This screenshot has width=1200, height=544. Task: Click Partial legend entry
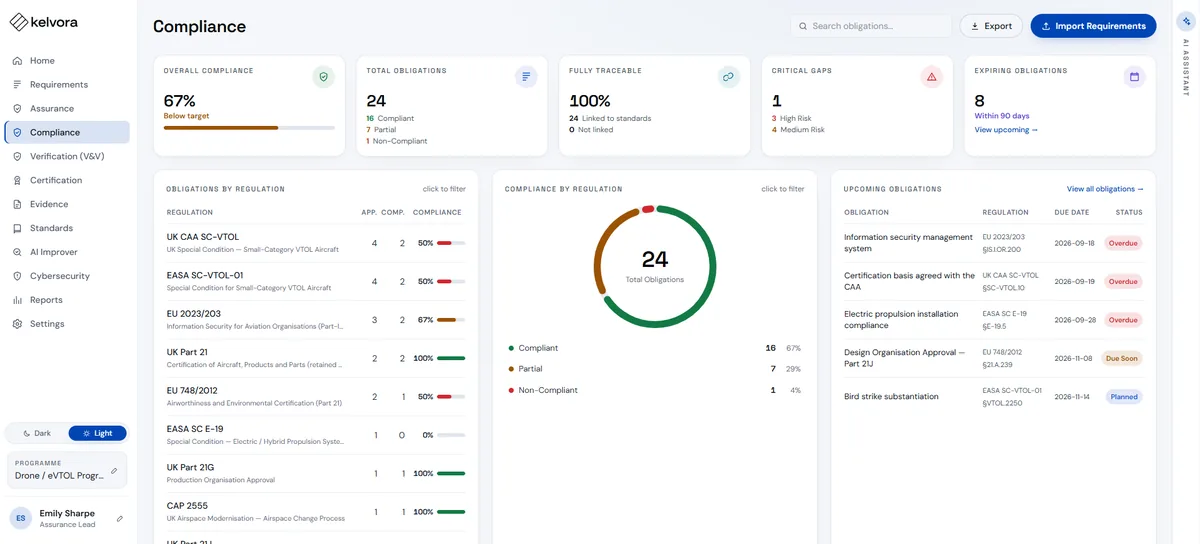[x=655, y=369]
